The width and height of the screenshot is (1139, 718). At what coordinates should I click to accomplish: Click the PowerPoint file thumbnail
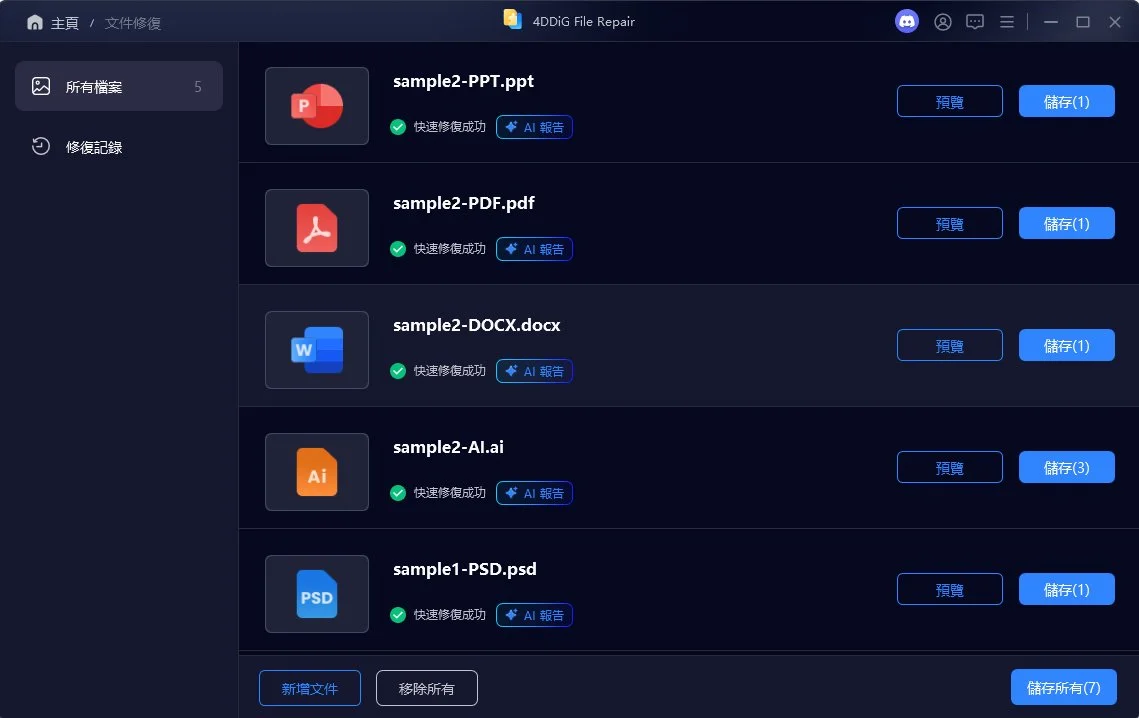(317, 106)
